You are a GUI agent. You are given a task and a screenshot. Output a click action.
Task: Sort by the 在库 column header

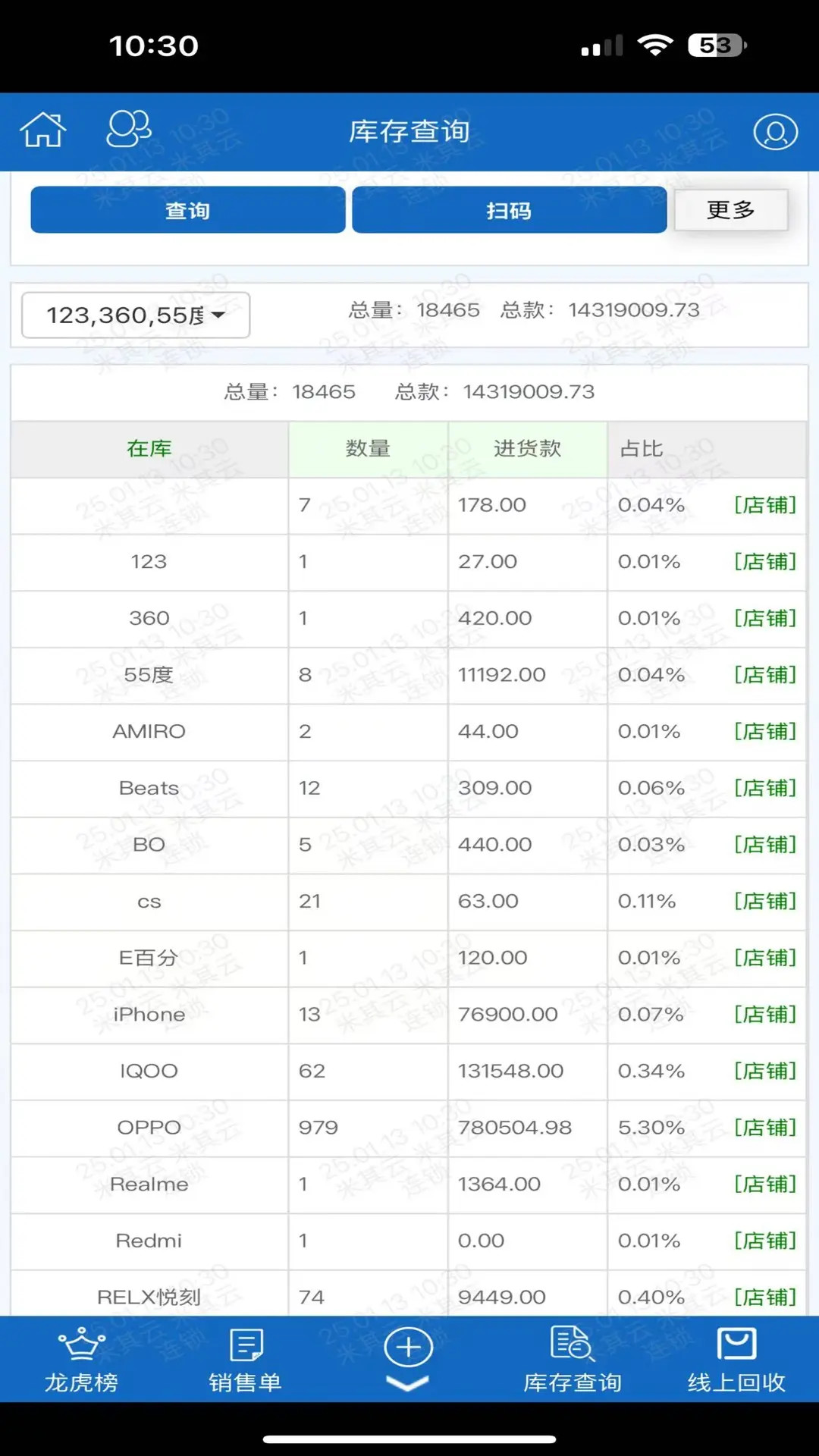pos(149,449)
